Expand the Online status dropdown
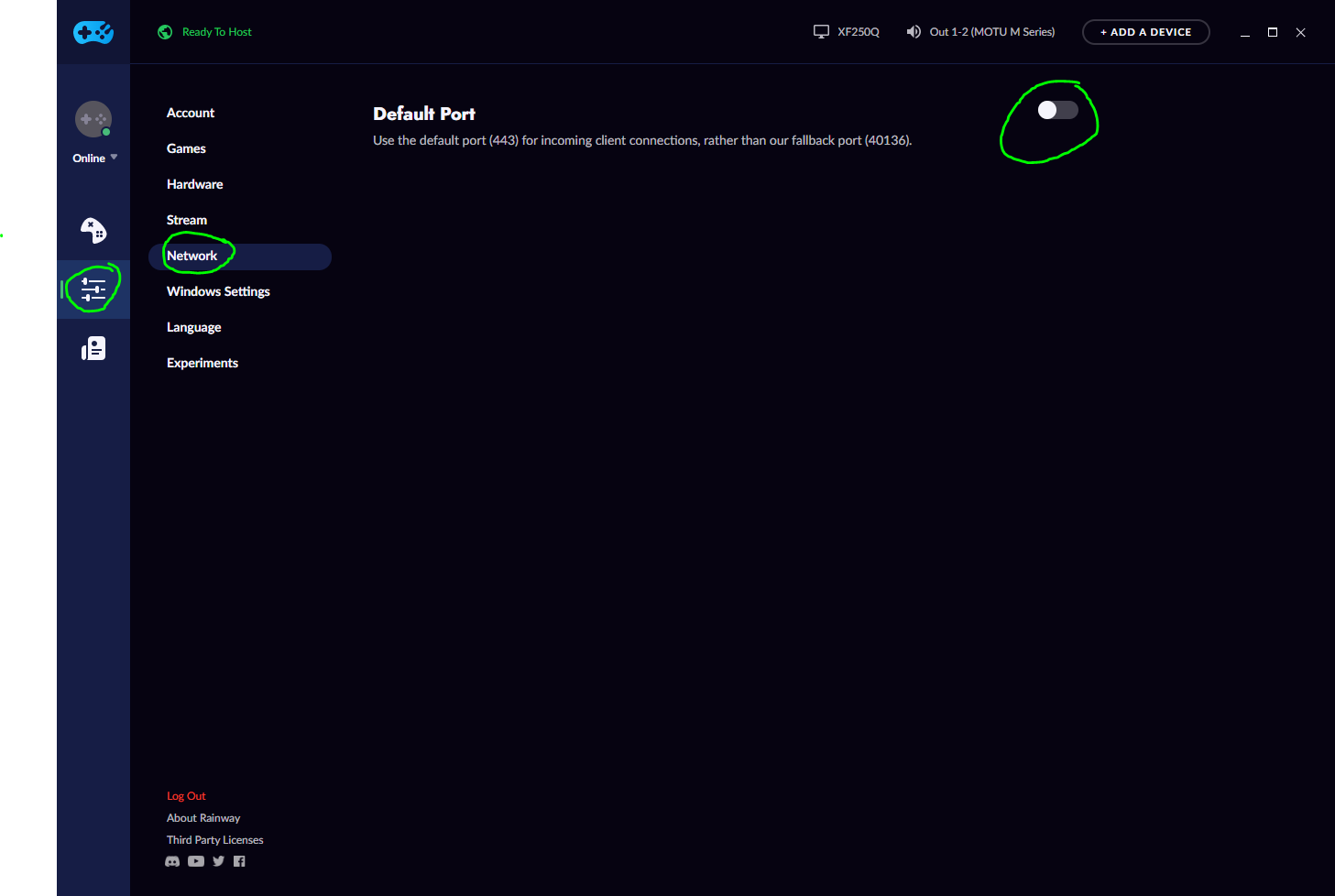This screenshot has height=896, width=1335. pyautogui.click(x=95, y=158)
